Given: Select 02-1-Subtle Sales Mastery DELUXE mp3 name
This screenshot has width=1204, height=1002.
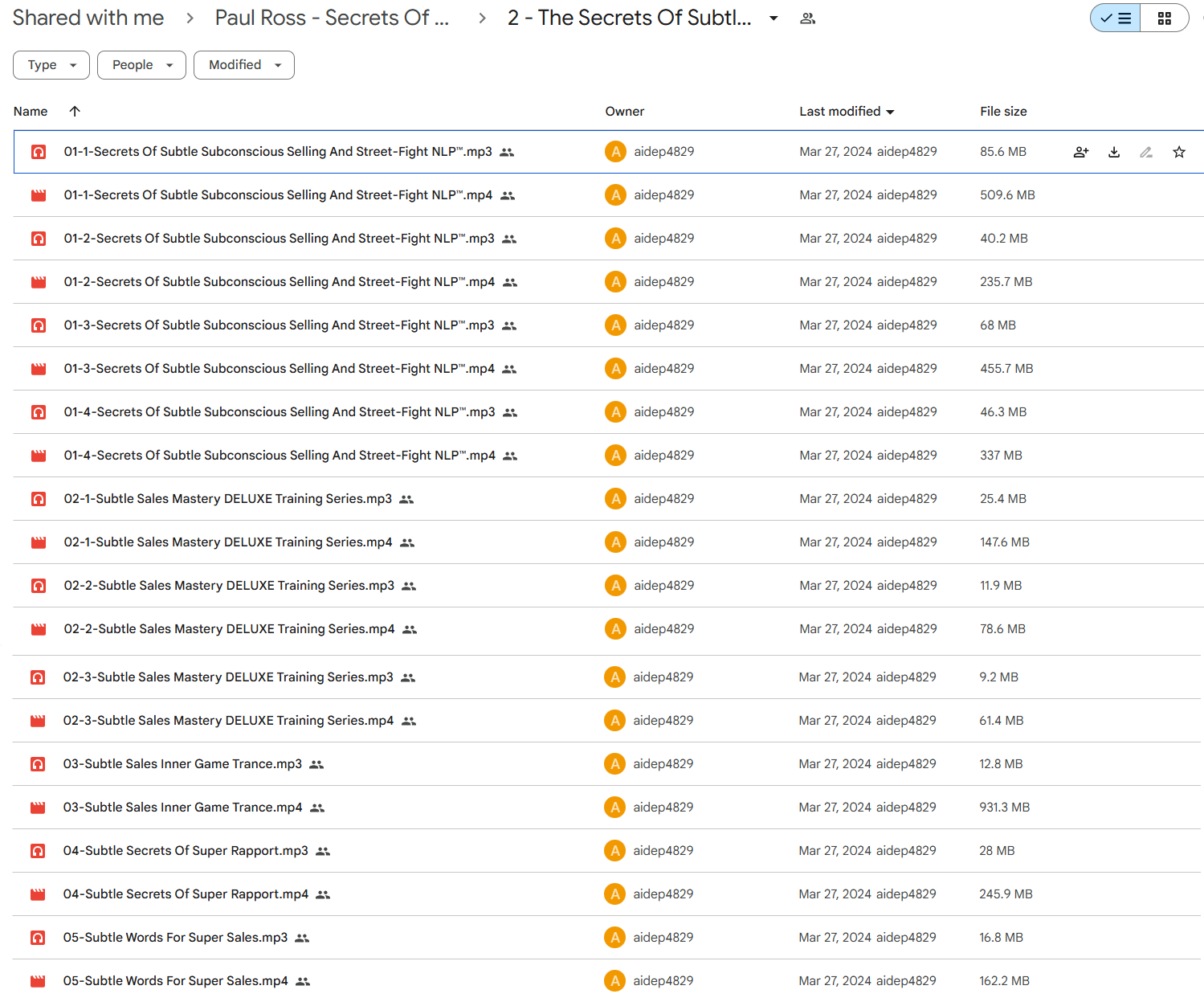Looking at the screenshot, I should pyautogui.click(x=228, y=499).
